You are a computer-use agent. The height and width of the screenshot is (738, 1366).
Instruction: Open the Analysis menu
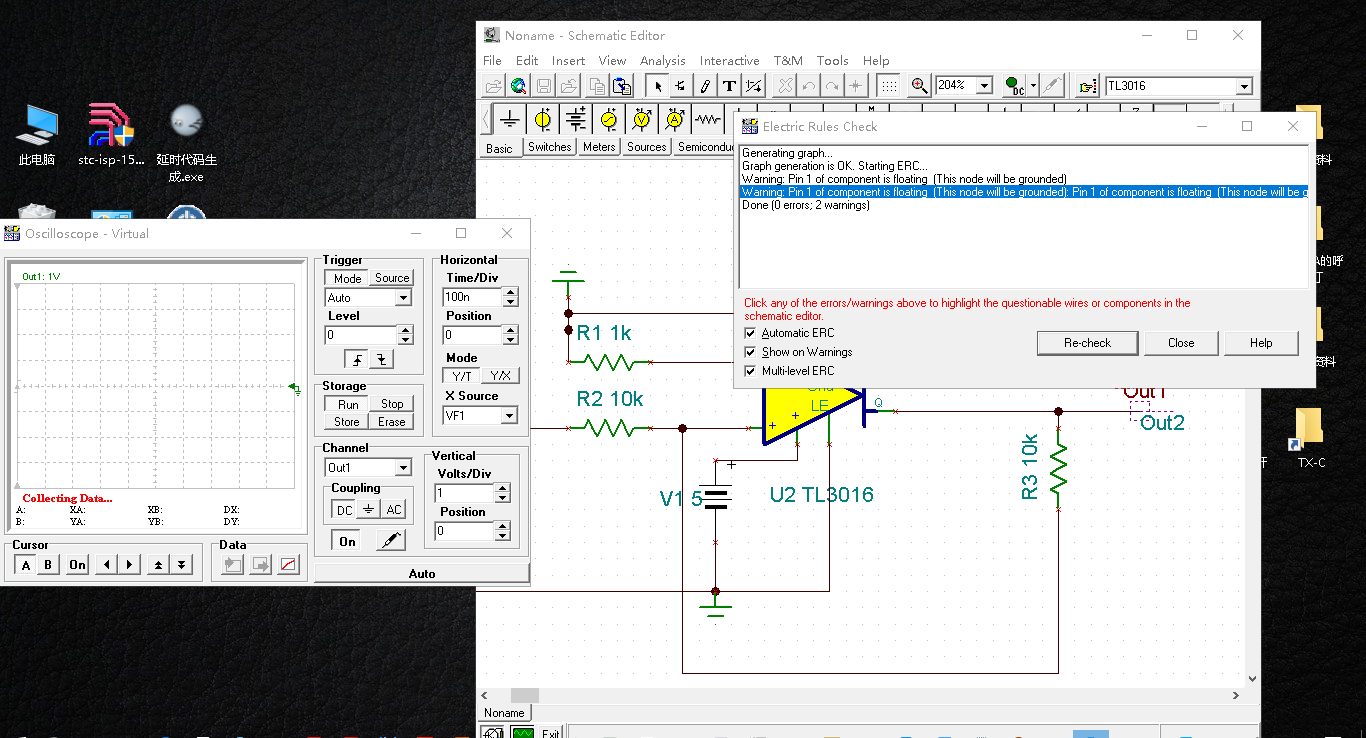coord(662,61)
